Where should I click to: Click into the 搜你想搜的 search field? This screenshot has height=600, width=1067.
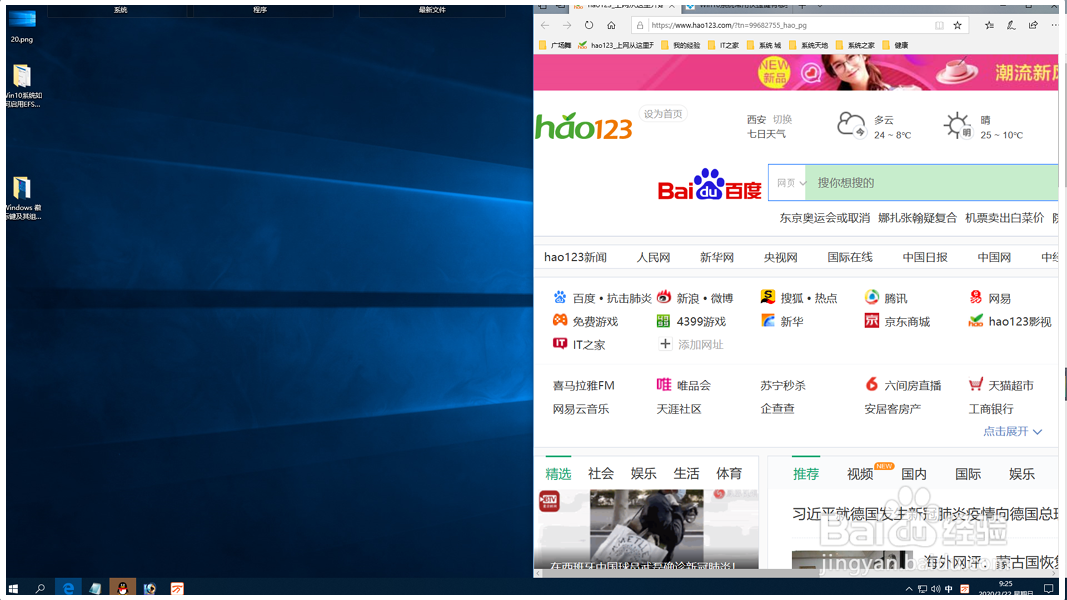point(931,182)
